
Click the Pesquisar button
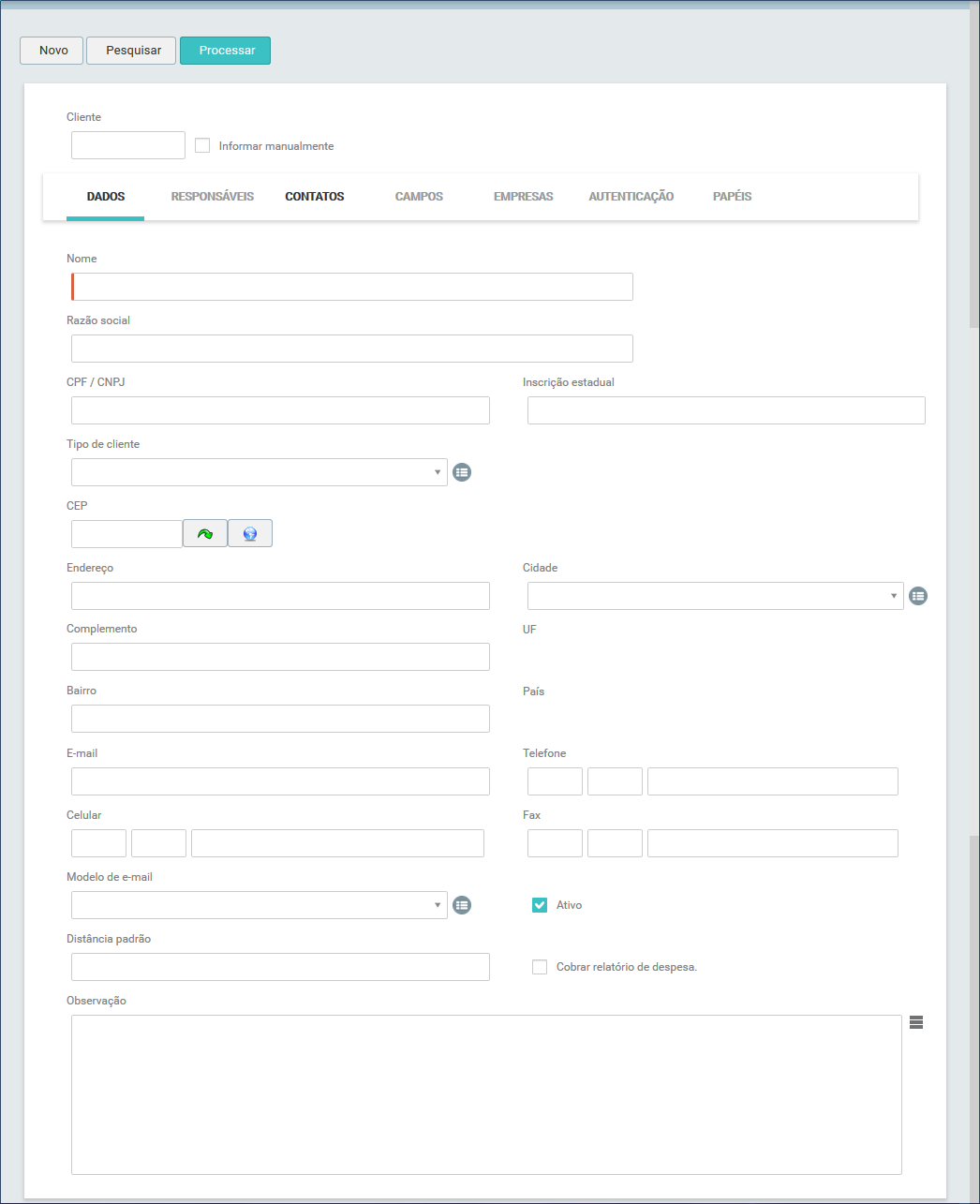click(131, 51)
